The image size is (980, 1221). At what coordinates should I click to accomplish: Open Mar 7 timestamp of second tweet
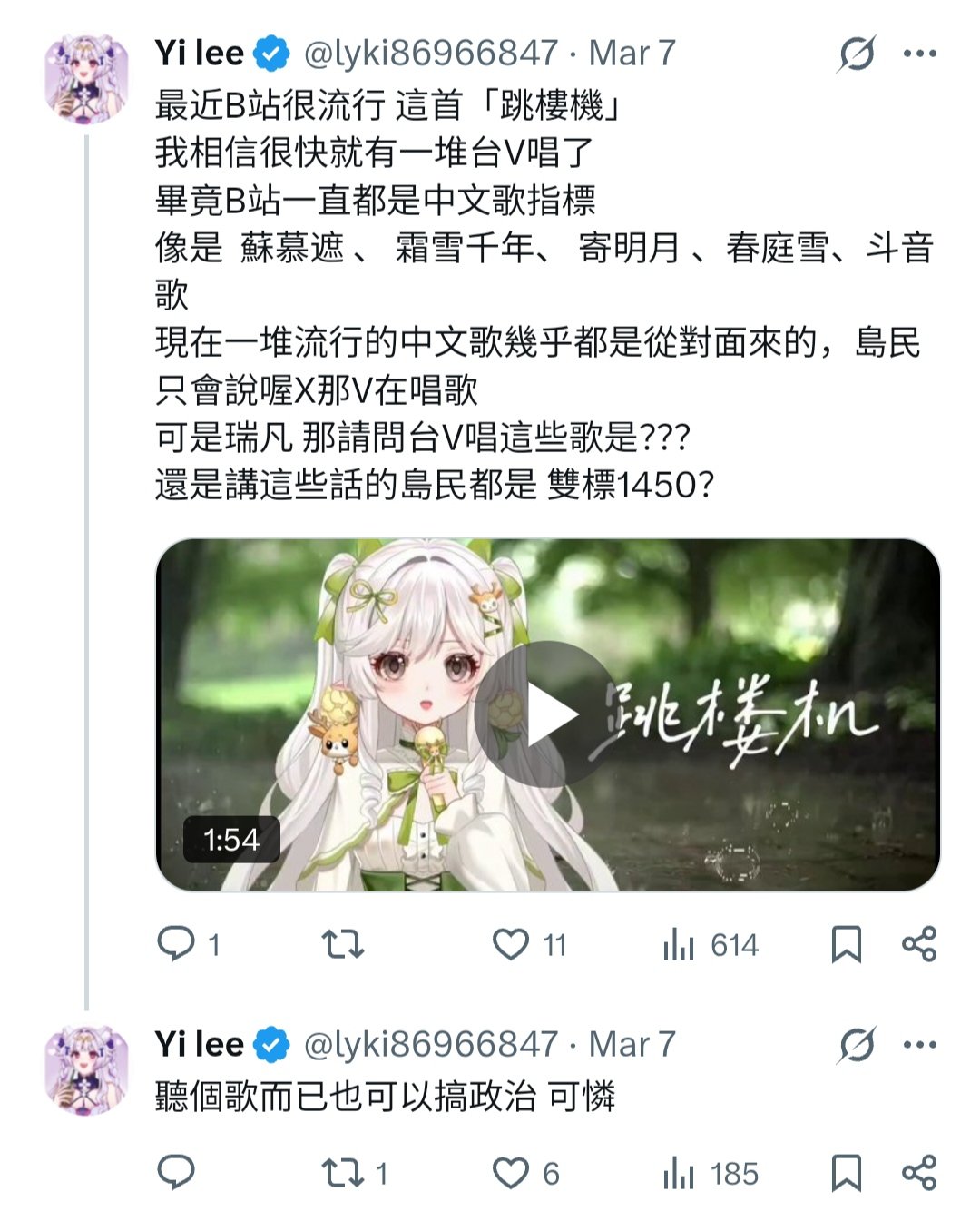tap(632, 1044)
